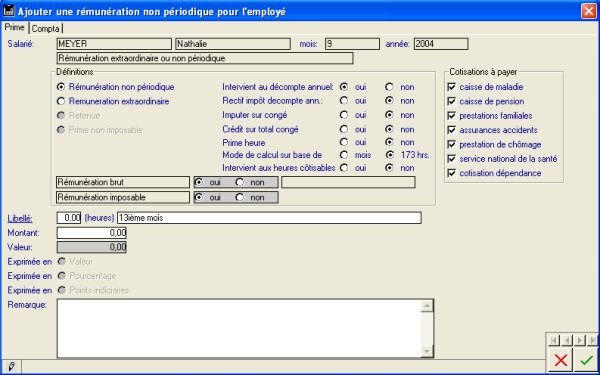
Task: Click the Rémunération brut label box
Action: tap(123, 182)
